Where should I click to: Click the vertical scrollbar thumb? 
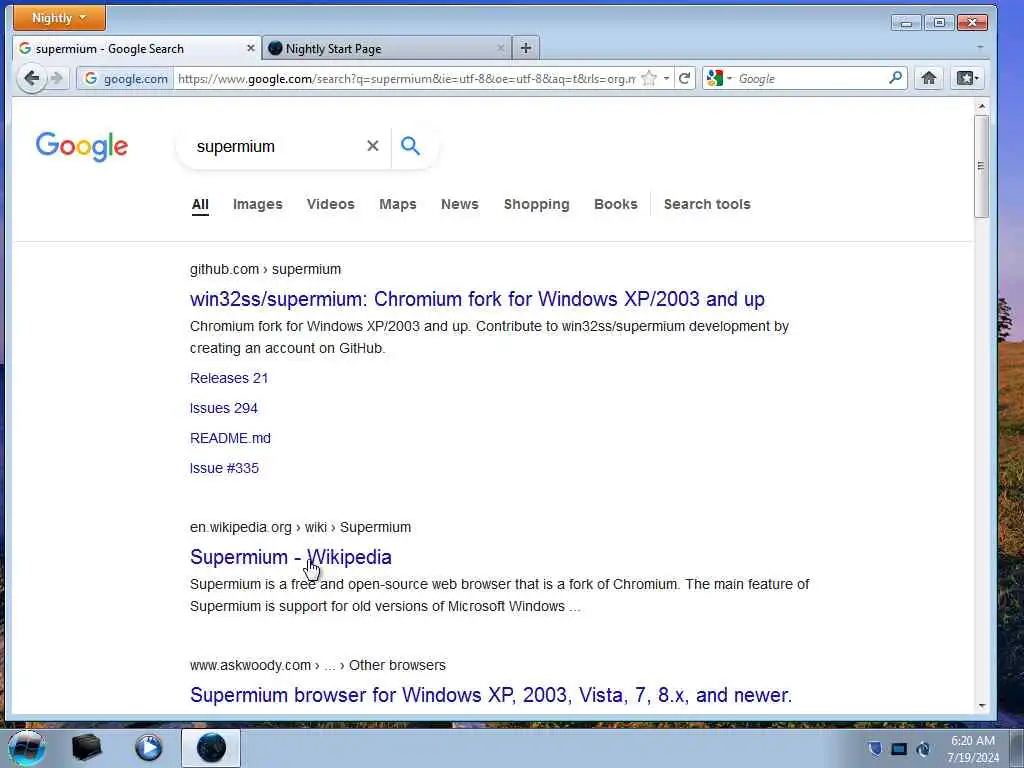[981, 166]
